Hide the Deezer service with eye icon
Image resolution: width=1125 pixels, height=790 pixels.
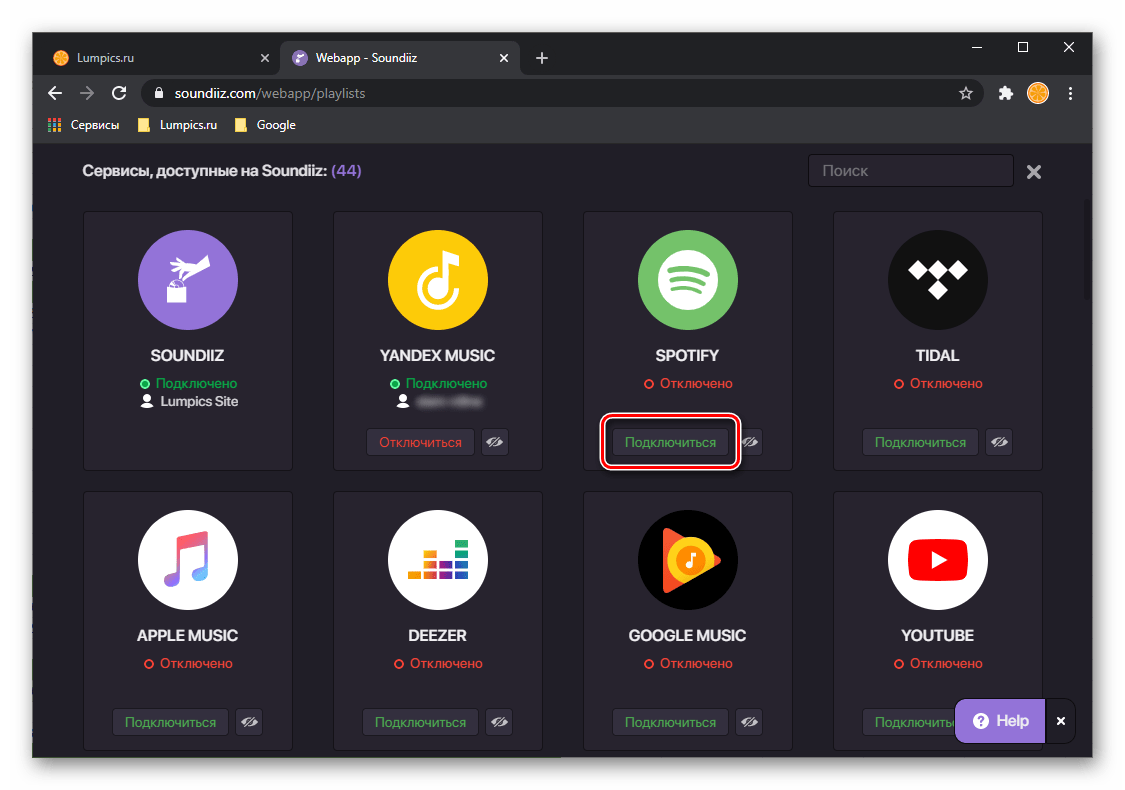point(499,722)
